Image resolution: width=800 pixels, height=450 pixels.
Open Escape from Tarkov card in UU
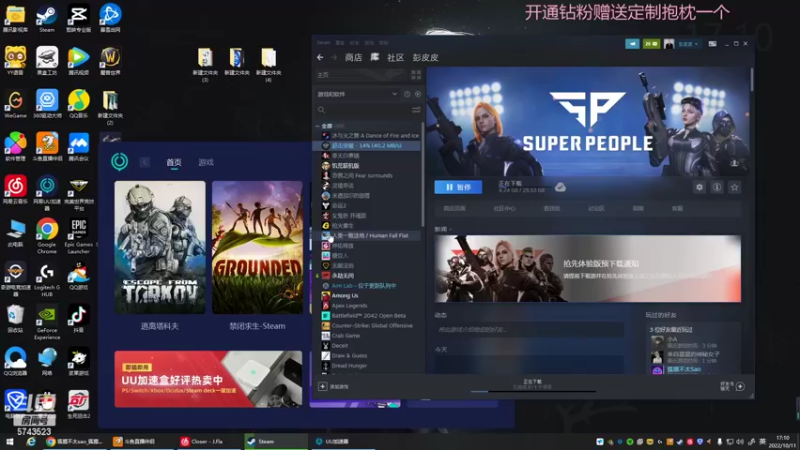[x=160, y=247]
